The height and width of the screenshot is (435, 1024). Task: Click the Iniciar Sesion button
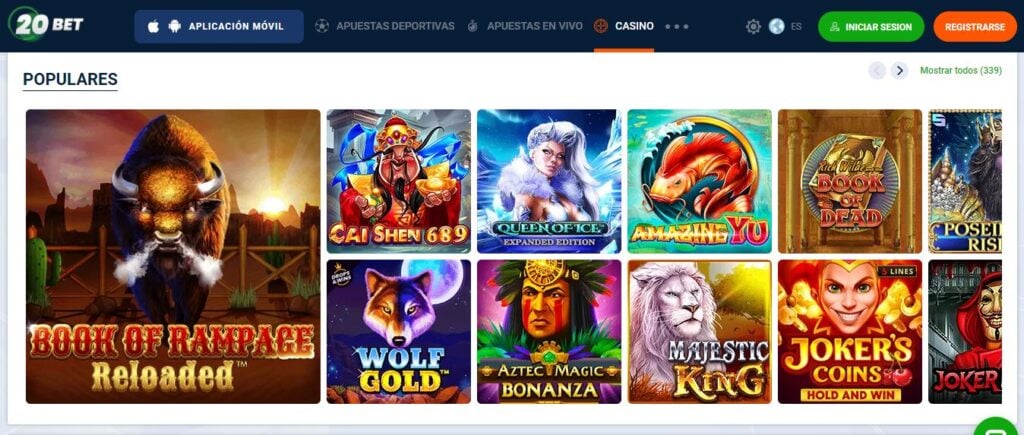871,27
